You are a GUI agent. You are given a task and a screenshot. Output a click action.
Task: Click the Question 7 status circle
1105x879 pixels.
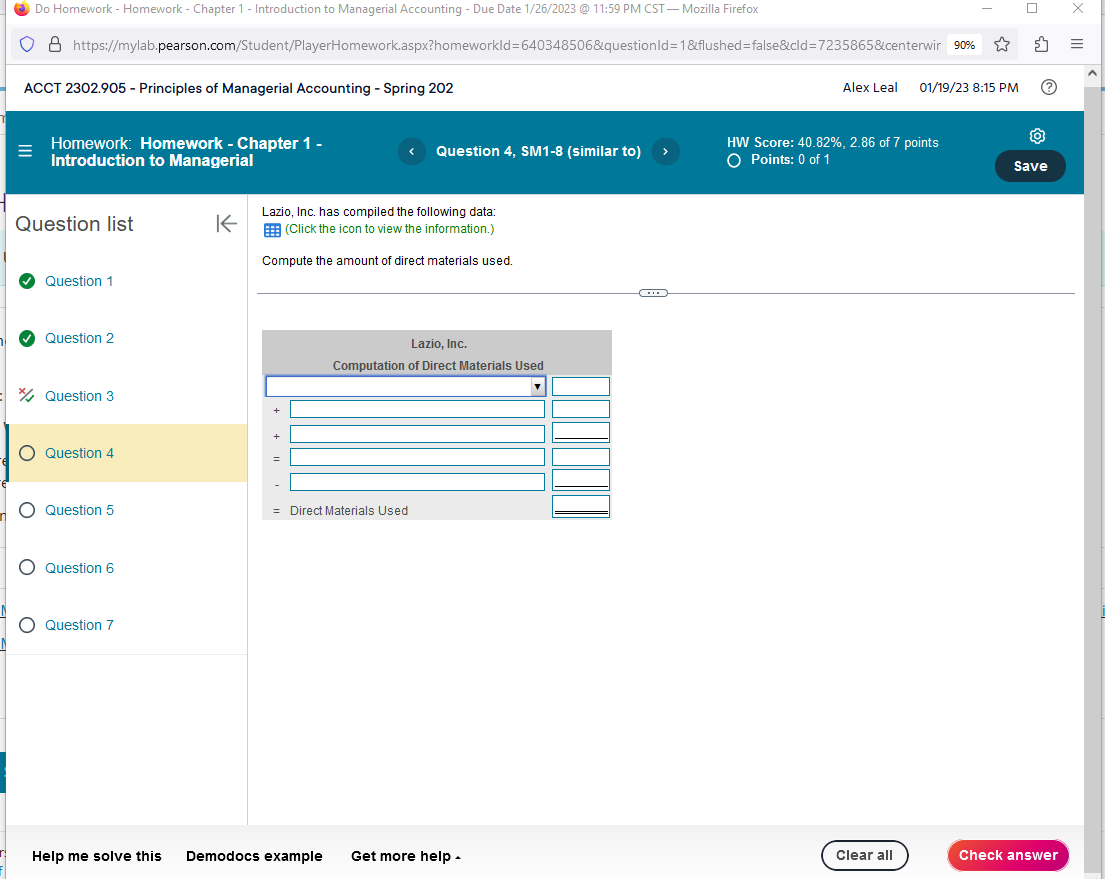coord(27,625)
